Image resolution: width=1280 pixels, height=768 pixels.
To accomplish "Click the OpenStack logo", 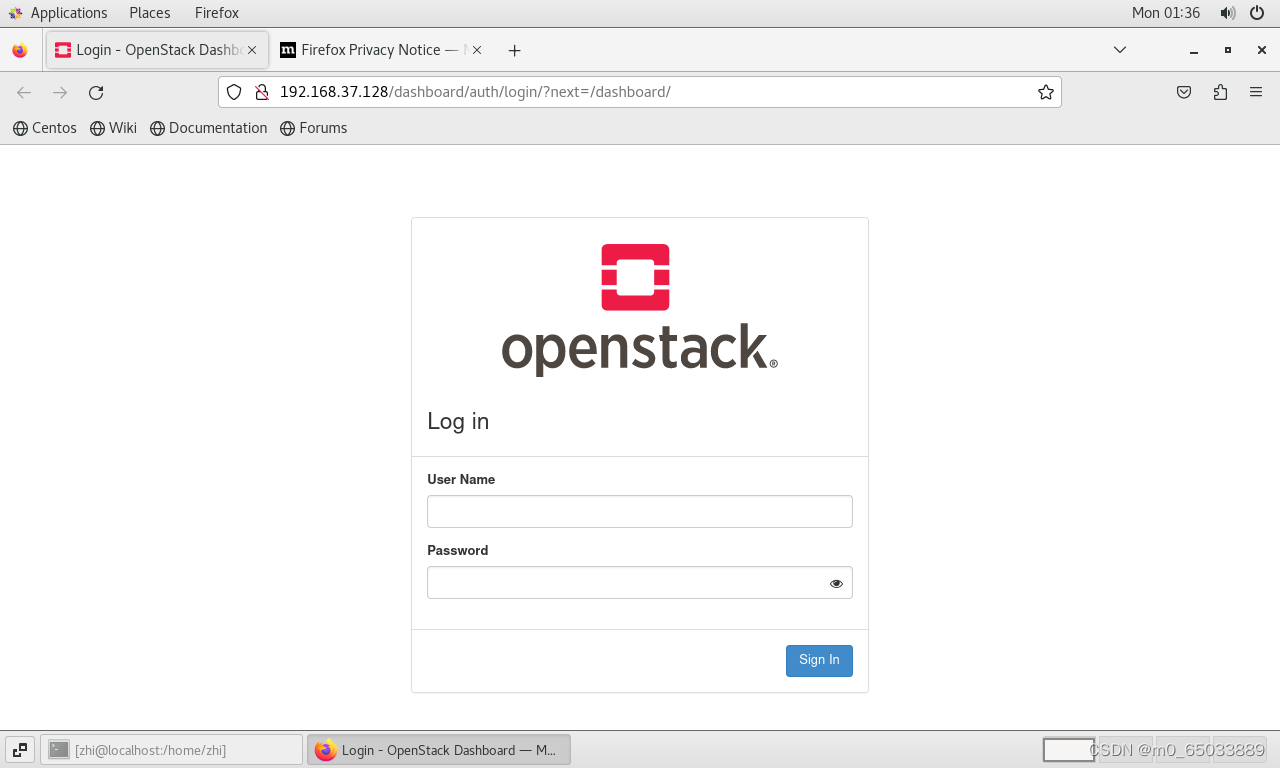I will coord(639,309).
